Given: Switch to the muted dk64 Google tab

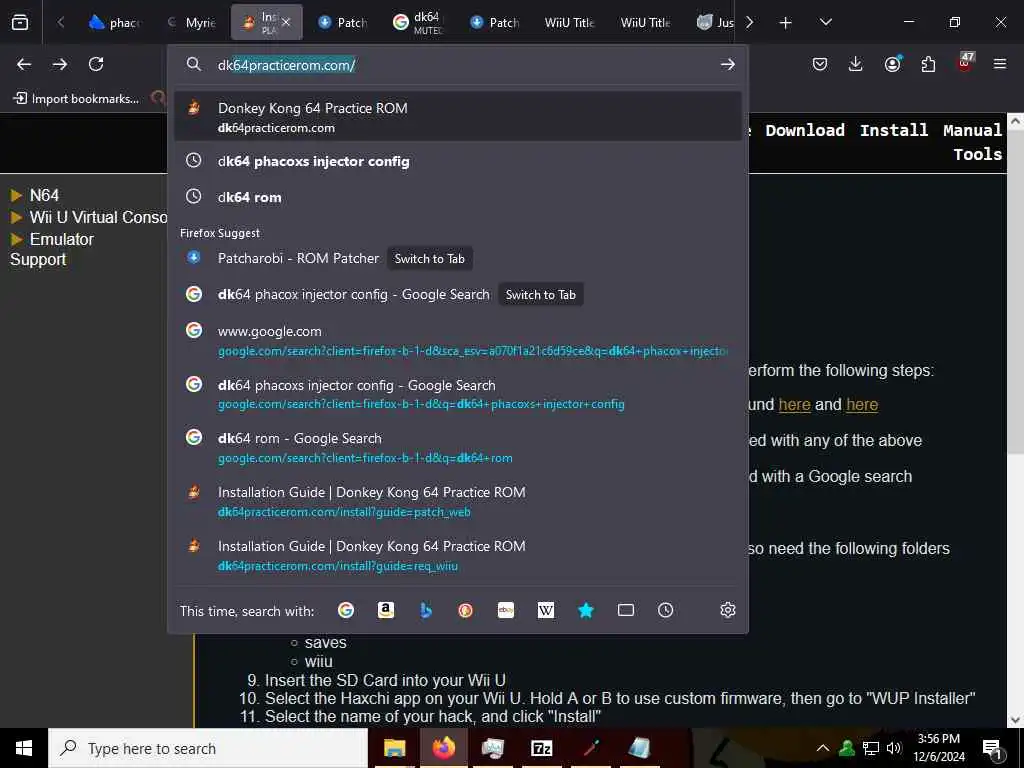Looking at the screenshot, I should pos(419,22).
